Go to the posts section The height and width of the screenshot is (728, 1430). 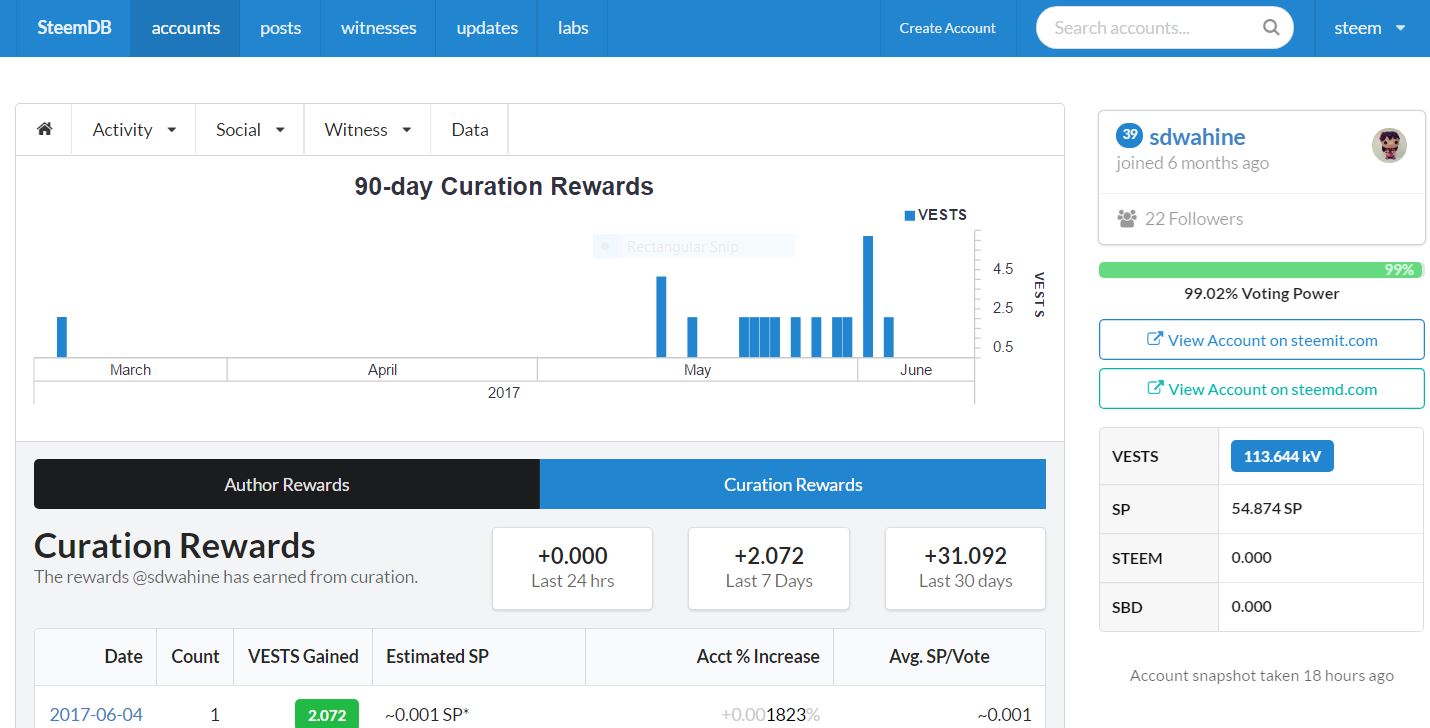coord(280,28)
